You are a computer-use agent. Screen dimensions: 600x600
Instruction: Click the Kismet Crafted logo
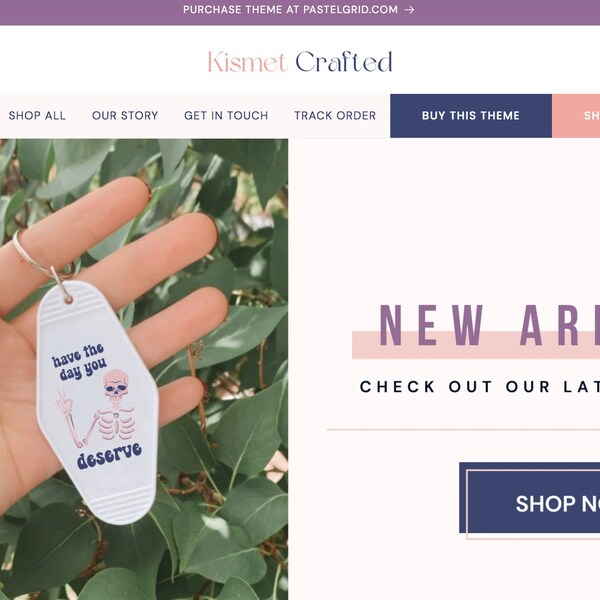point(300,62)
